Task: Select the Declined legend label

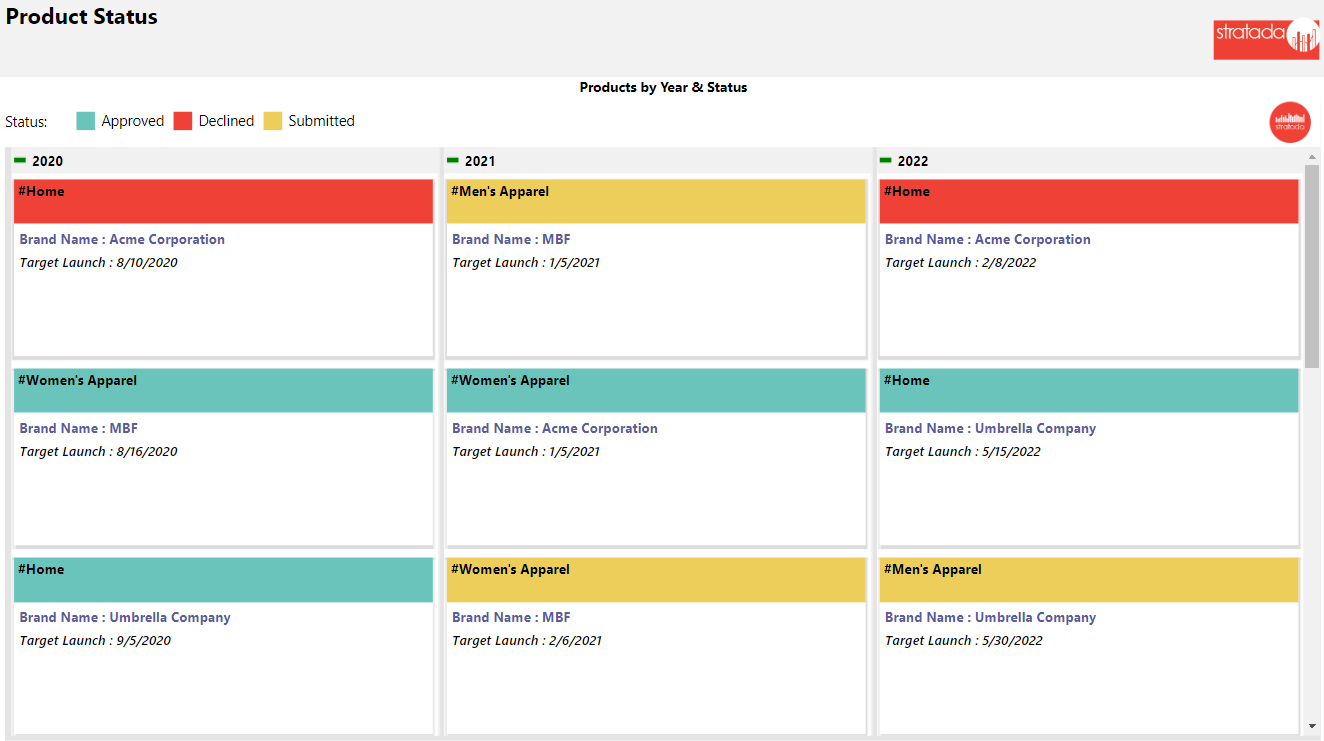Action: coord(227,121)
